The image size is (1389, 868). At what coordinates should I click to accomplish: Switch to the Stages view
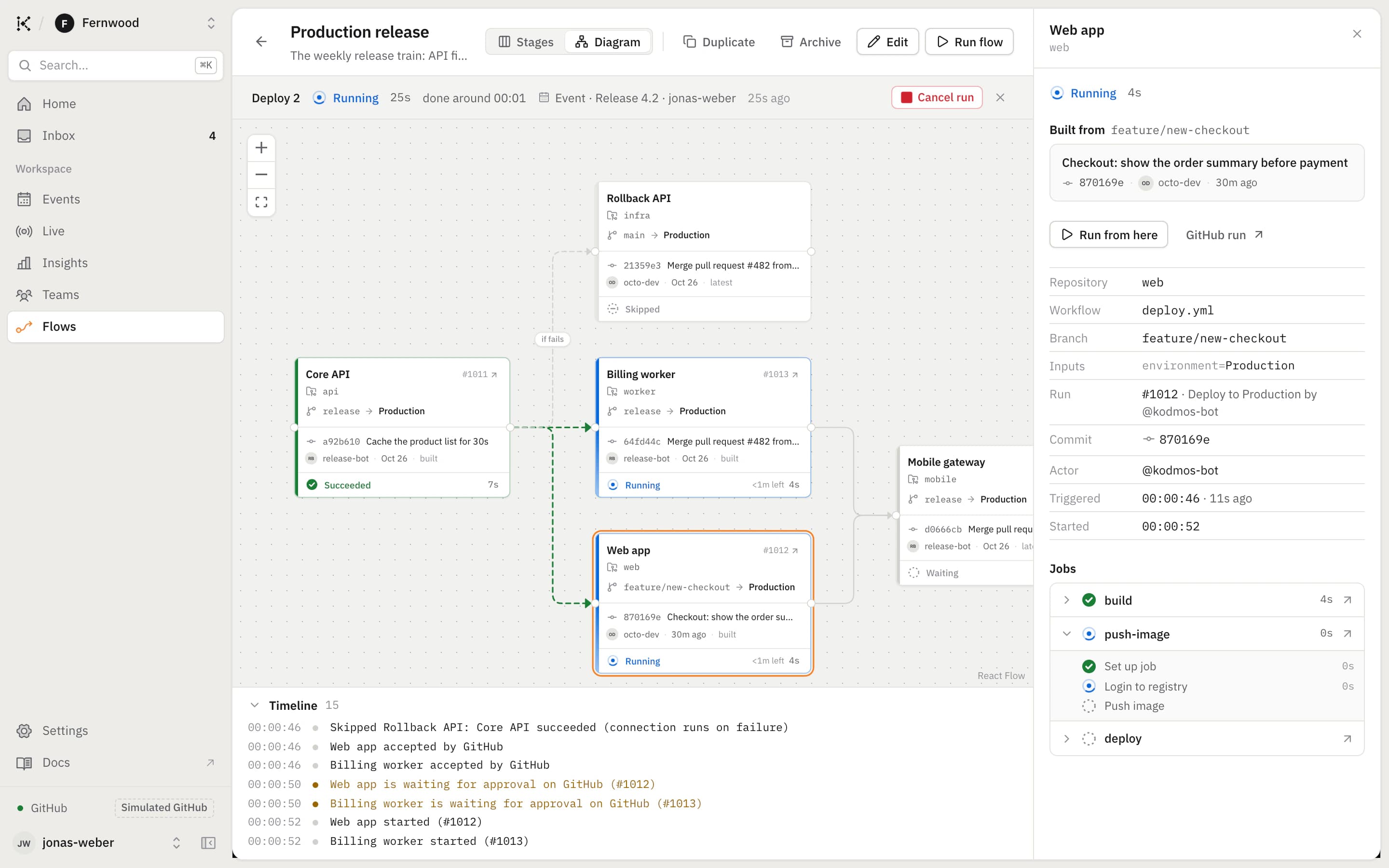(x=526, y=42)
